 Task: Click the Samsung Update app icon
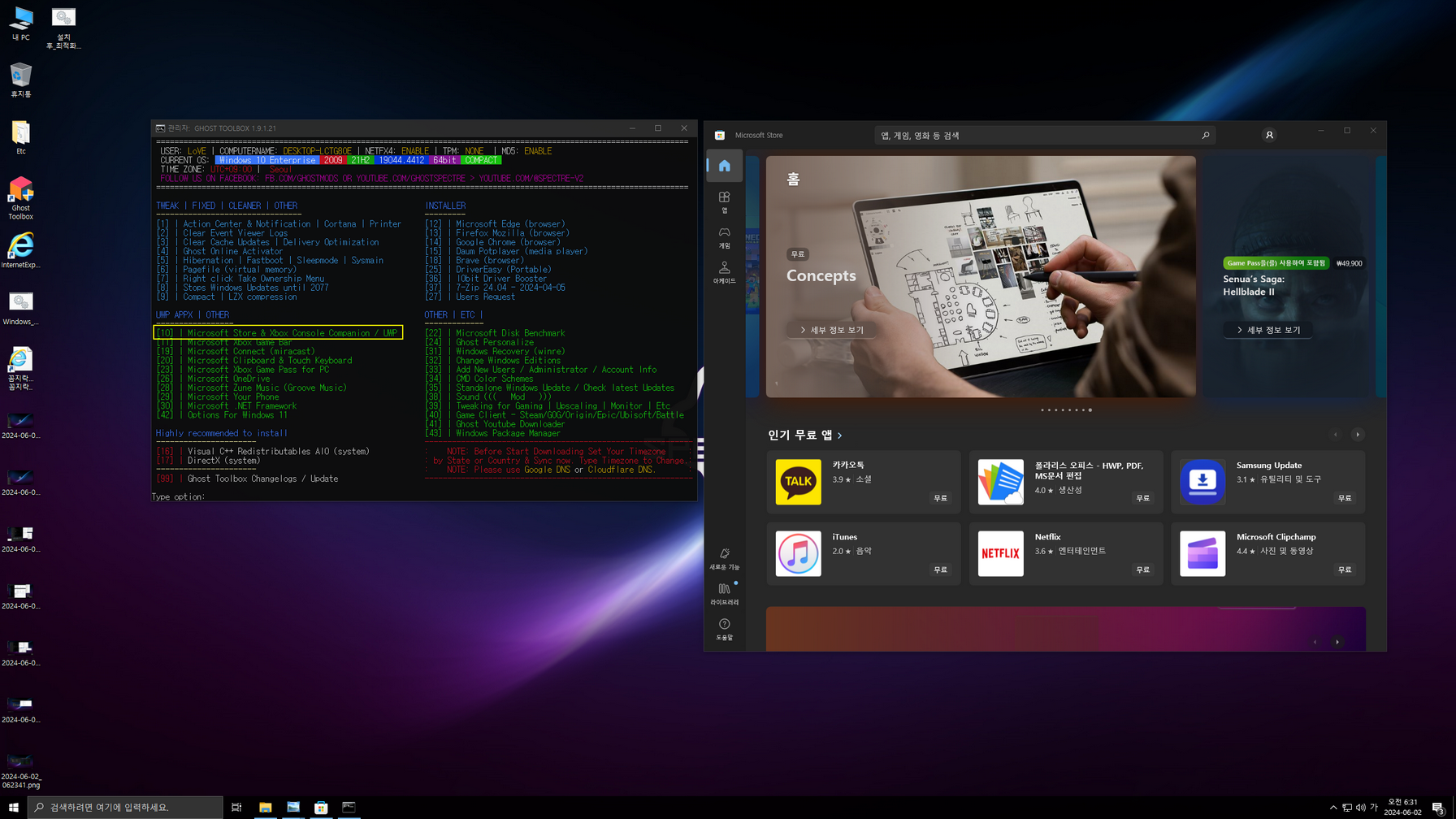(x=1202, y=482)
